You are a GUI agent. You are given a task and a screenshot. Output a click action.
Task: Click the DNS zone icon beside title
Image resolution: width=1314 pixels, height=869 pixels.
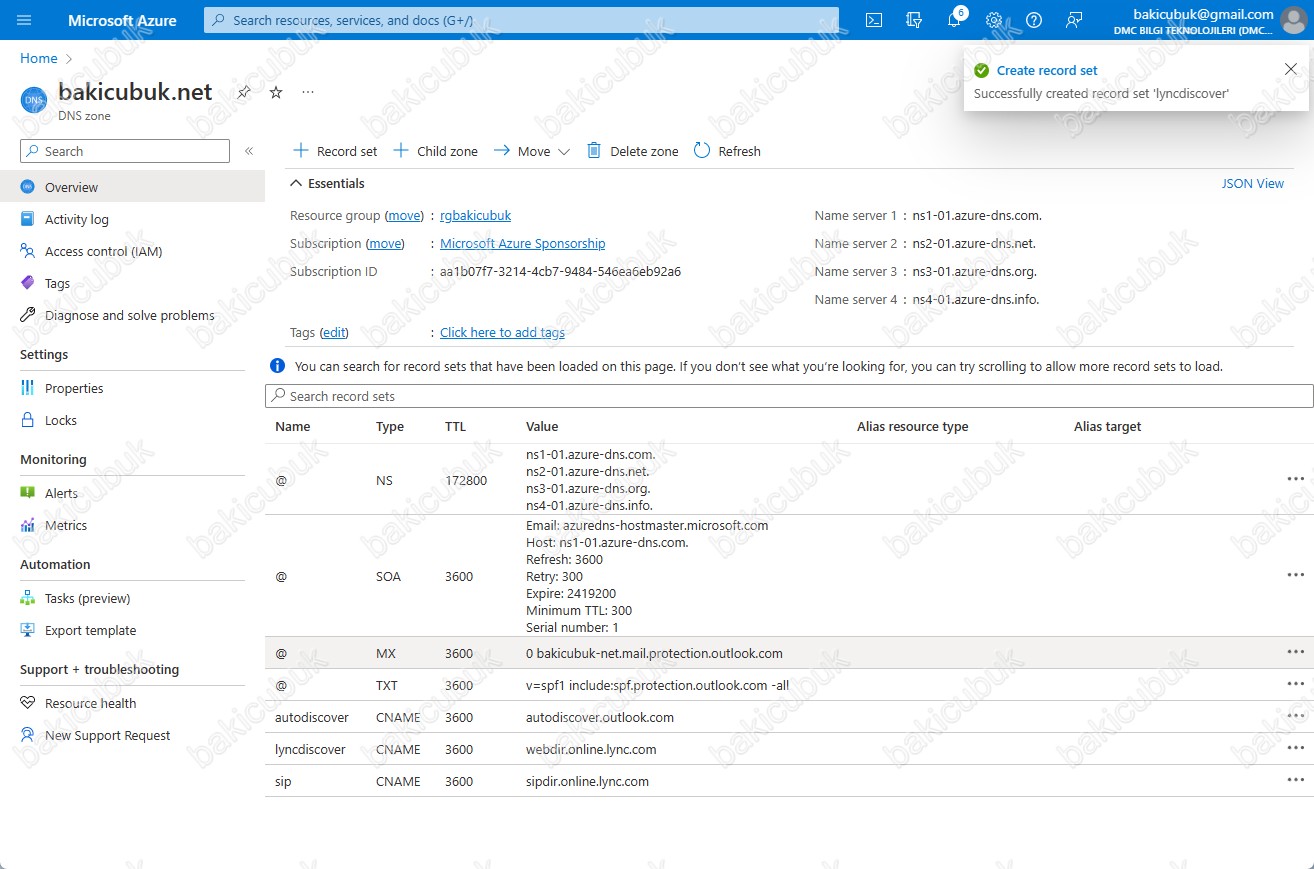coord(35,100)
